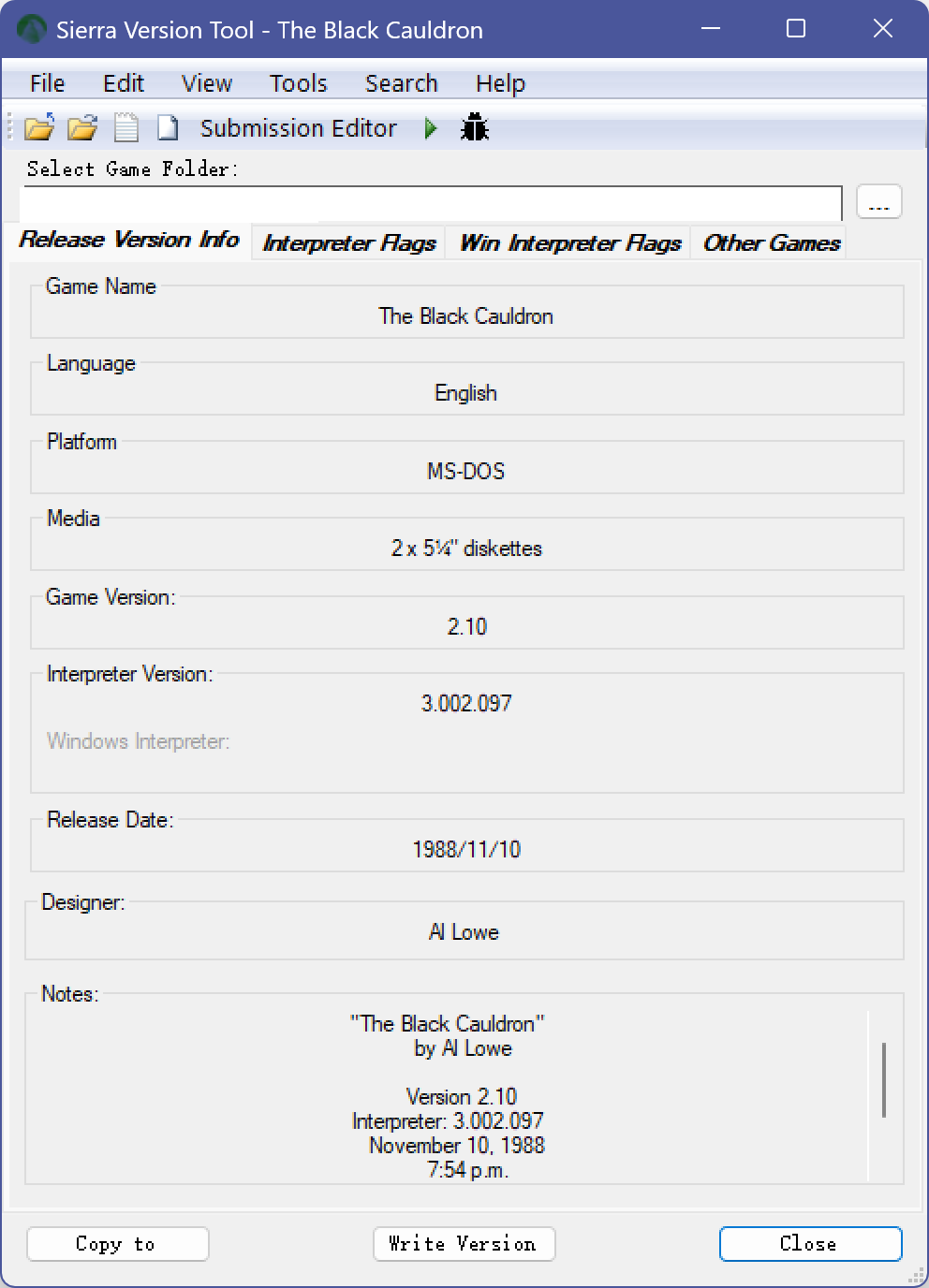Click the blank new page icon
This screenshot has width=929, height=1288.
point(168,127)
